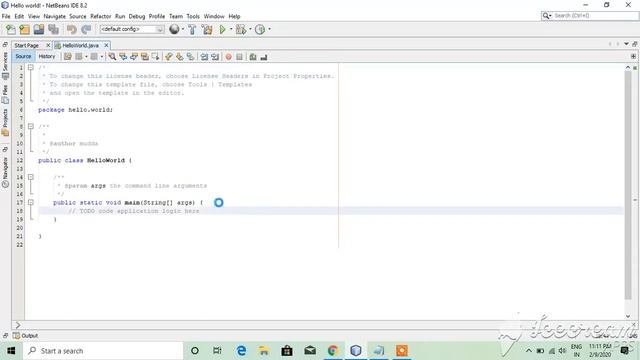Click the Find Next Occurrence icon
The height and width of the screenshot is (360, 640).
coord(134,57)
